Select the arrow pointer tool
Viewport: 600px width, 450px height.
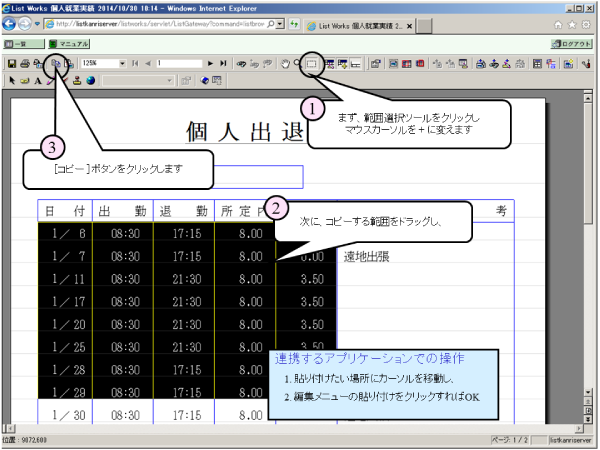click(x=10, y=80)
